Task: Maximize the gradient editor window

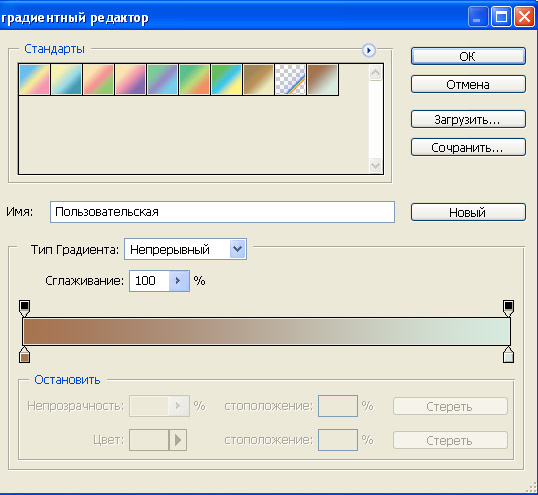Action: pos(501,16)
